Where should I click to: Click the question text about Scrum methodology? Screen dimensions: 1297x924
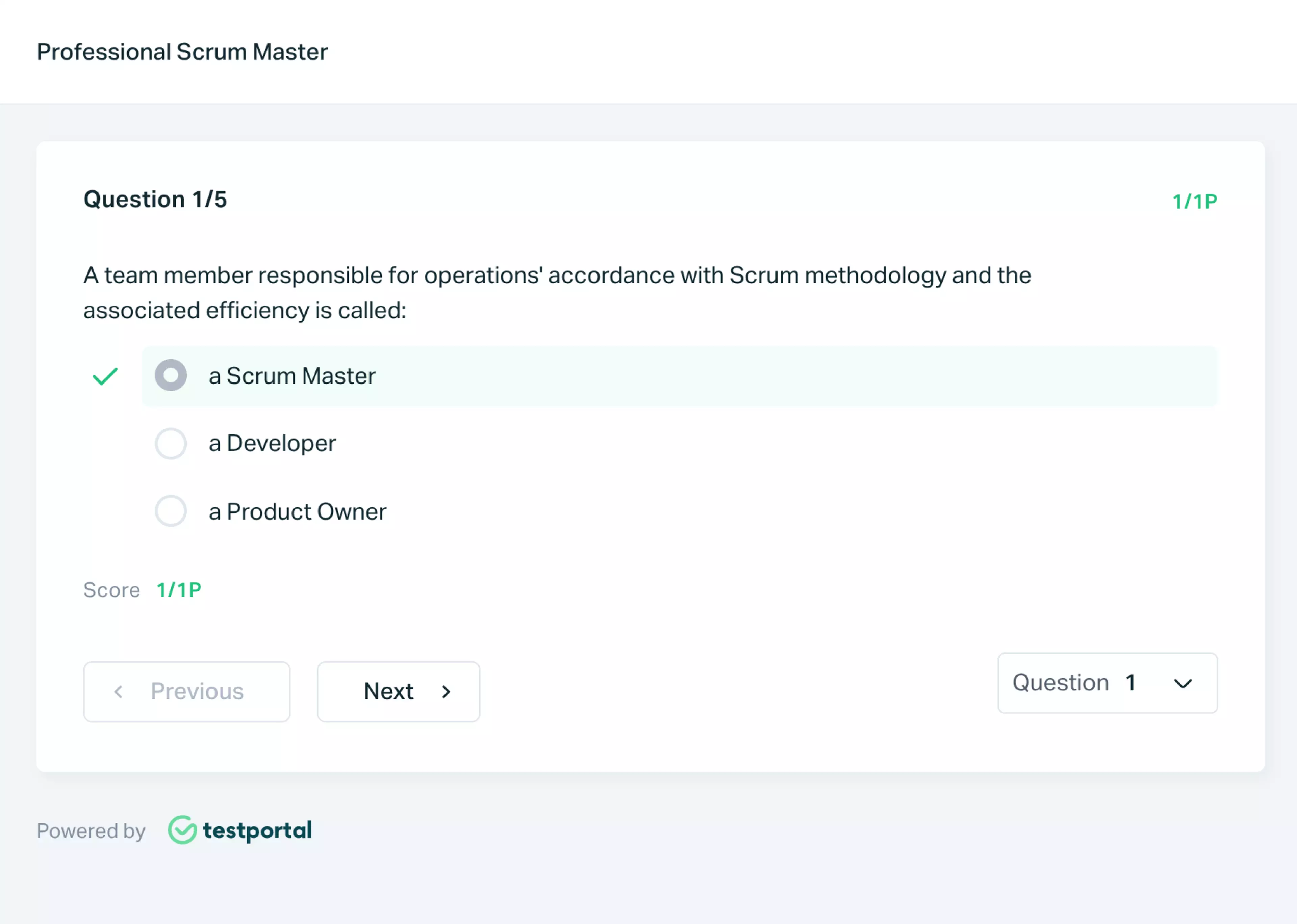pos(557,292)
